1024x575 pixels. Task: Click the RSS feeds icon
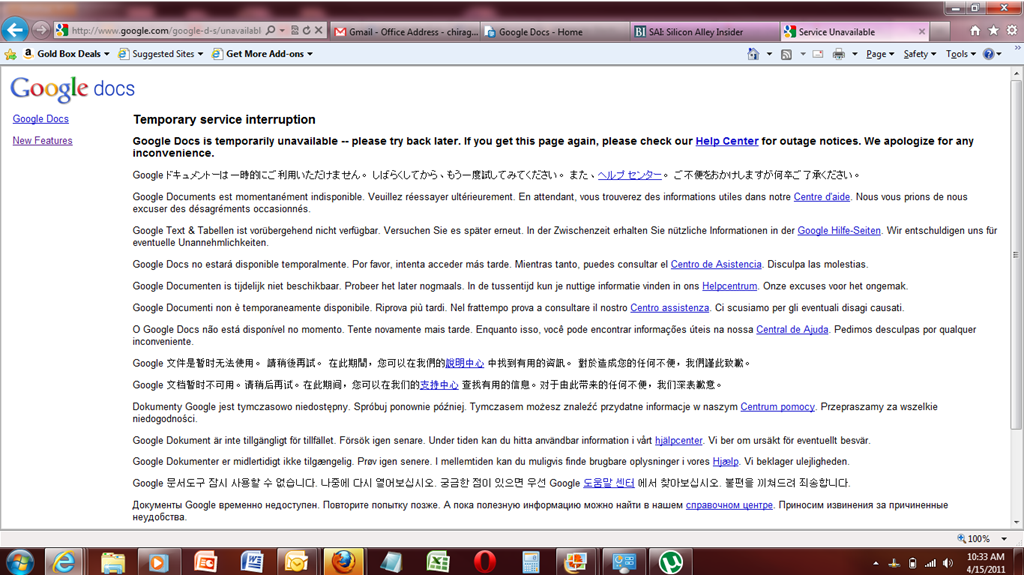point(786,54)
